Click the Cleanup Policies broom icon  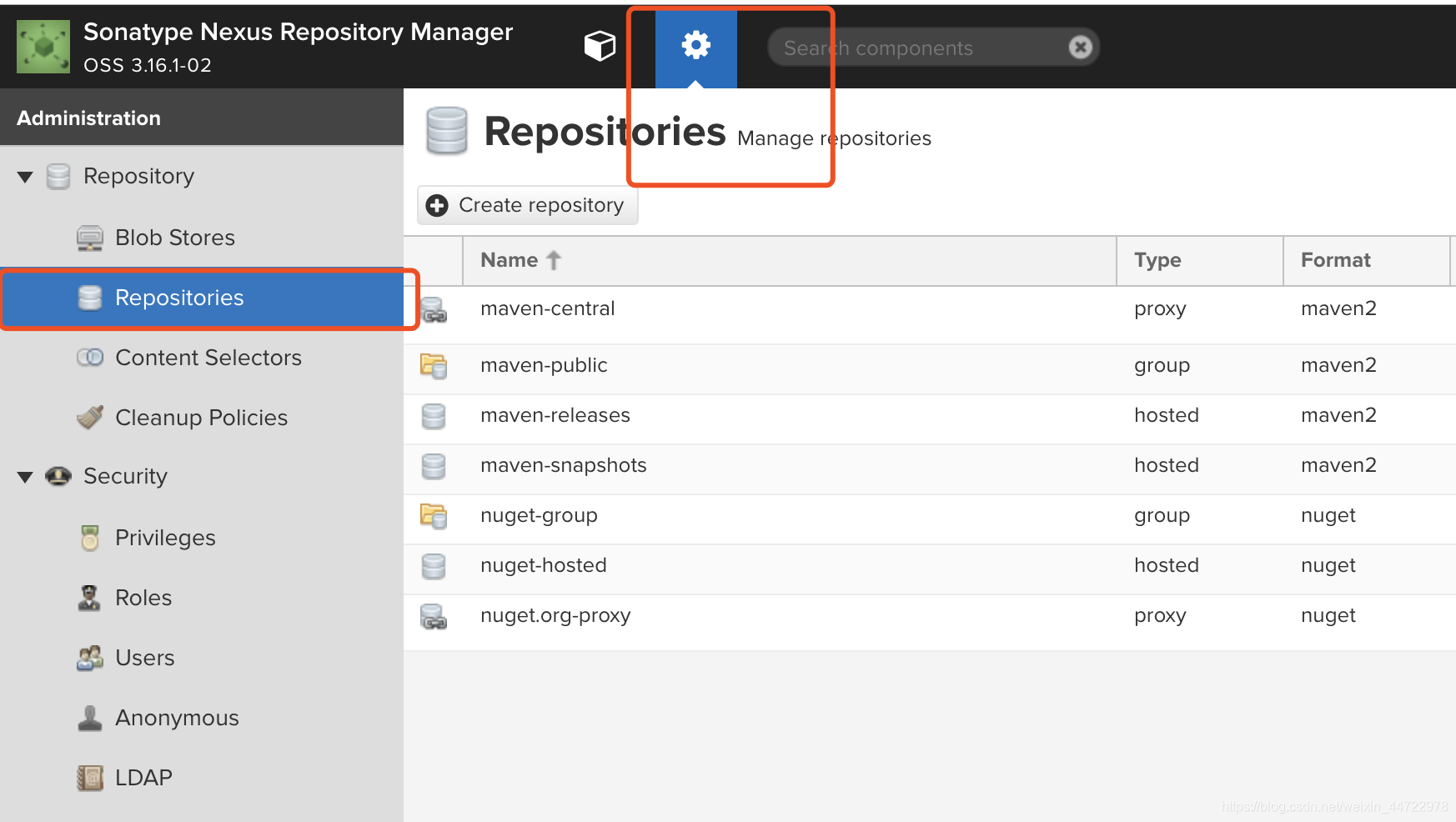coord(90,417)
